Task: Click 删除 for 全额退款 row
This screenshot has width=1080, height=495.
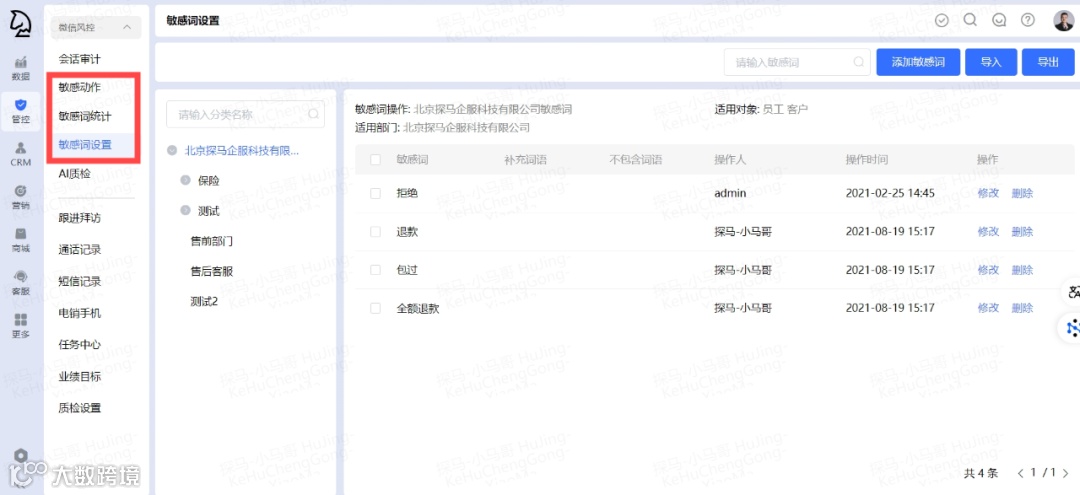Action: pos(1022,308)
